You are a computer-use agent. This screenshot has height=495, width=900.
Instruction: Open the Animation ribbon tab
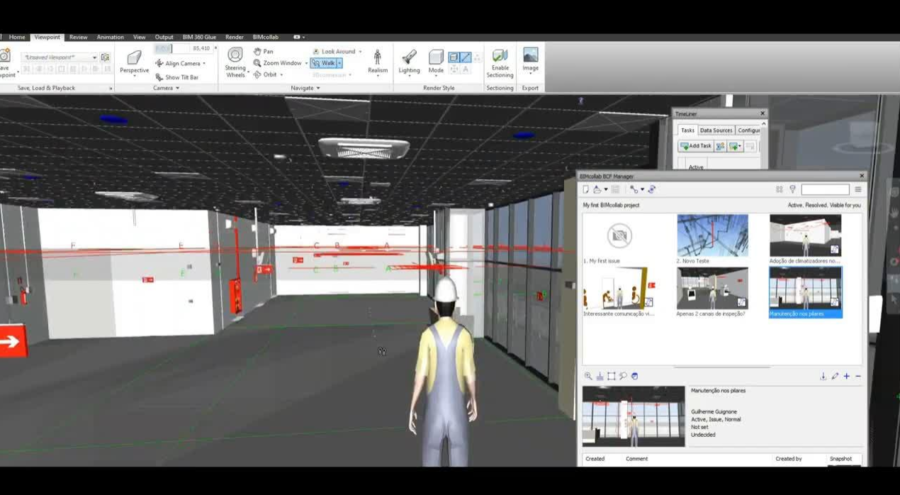[110, 37]
